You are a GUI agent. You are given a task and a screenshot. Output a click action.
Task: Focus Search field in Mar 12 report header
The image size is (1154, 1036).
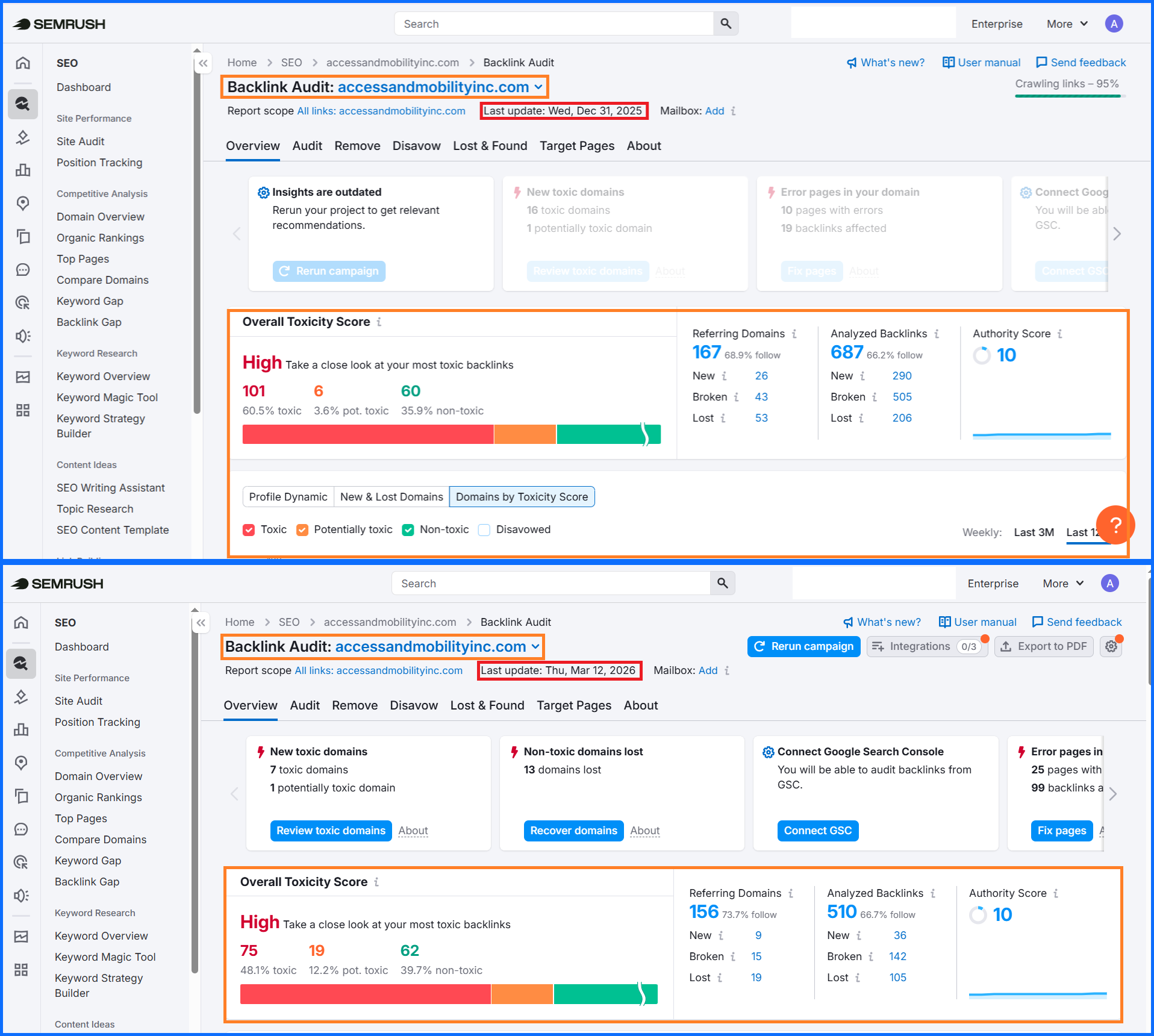pyautogui.click(x=551, y=583)
